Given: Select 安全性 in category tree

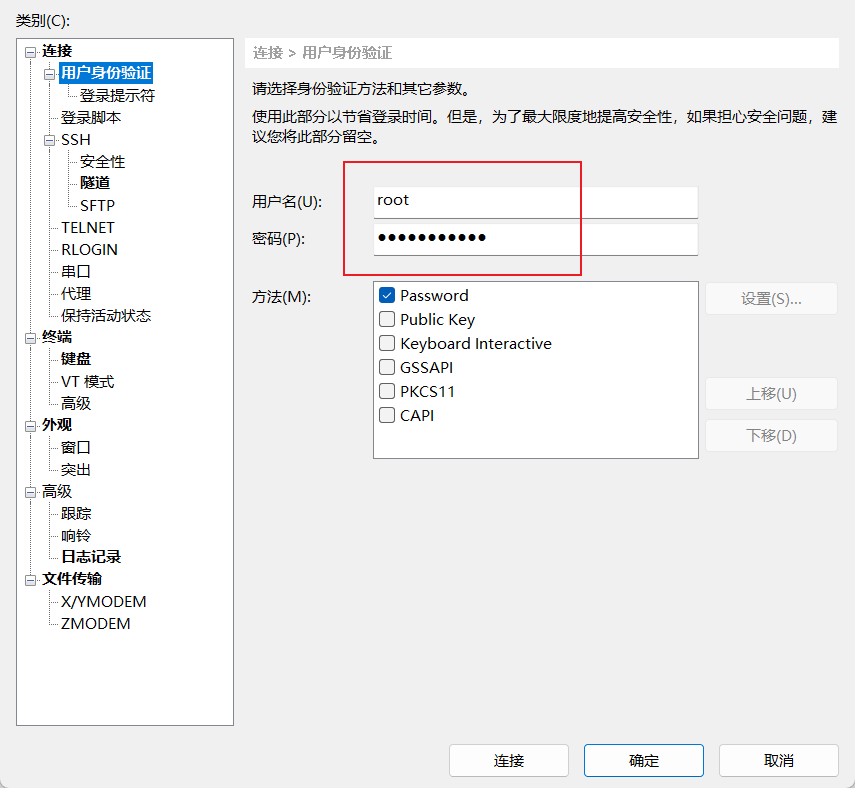Looking at the screenshot, I should coord(103,161).
